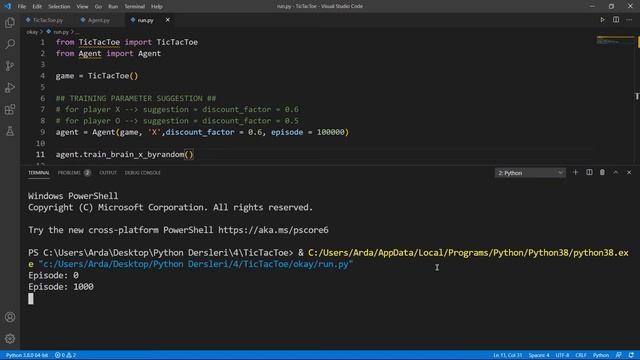This screenshot has width=640, height=360.
Task: Select the Terminal panel tab
Action: click(x=39, y=173)
